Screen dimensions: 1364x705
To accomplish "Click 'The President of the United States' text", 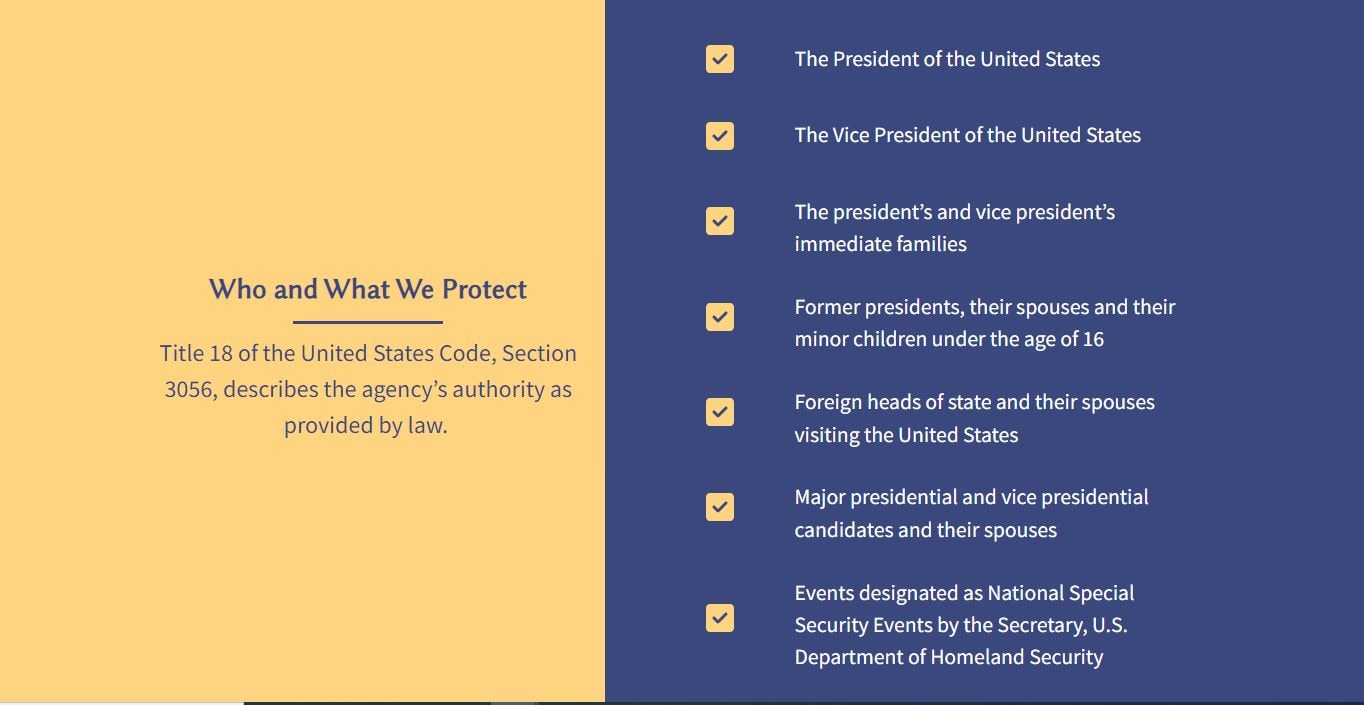I will coord(946,59).
